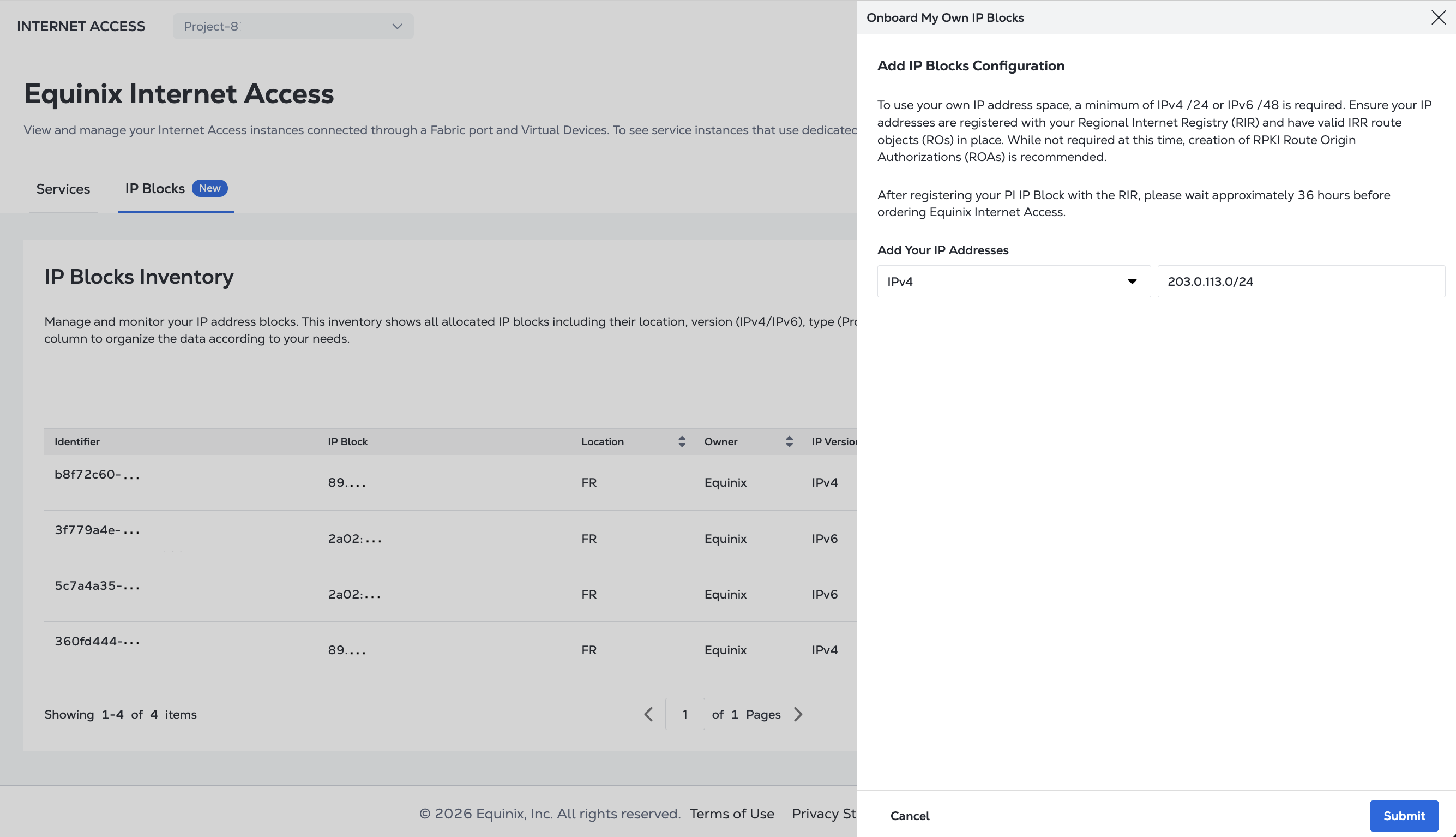Click the Identifier column header
Viewport: 1456px width, 837px height.
pyautogui.click(x=77, y=441)
